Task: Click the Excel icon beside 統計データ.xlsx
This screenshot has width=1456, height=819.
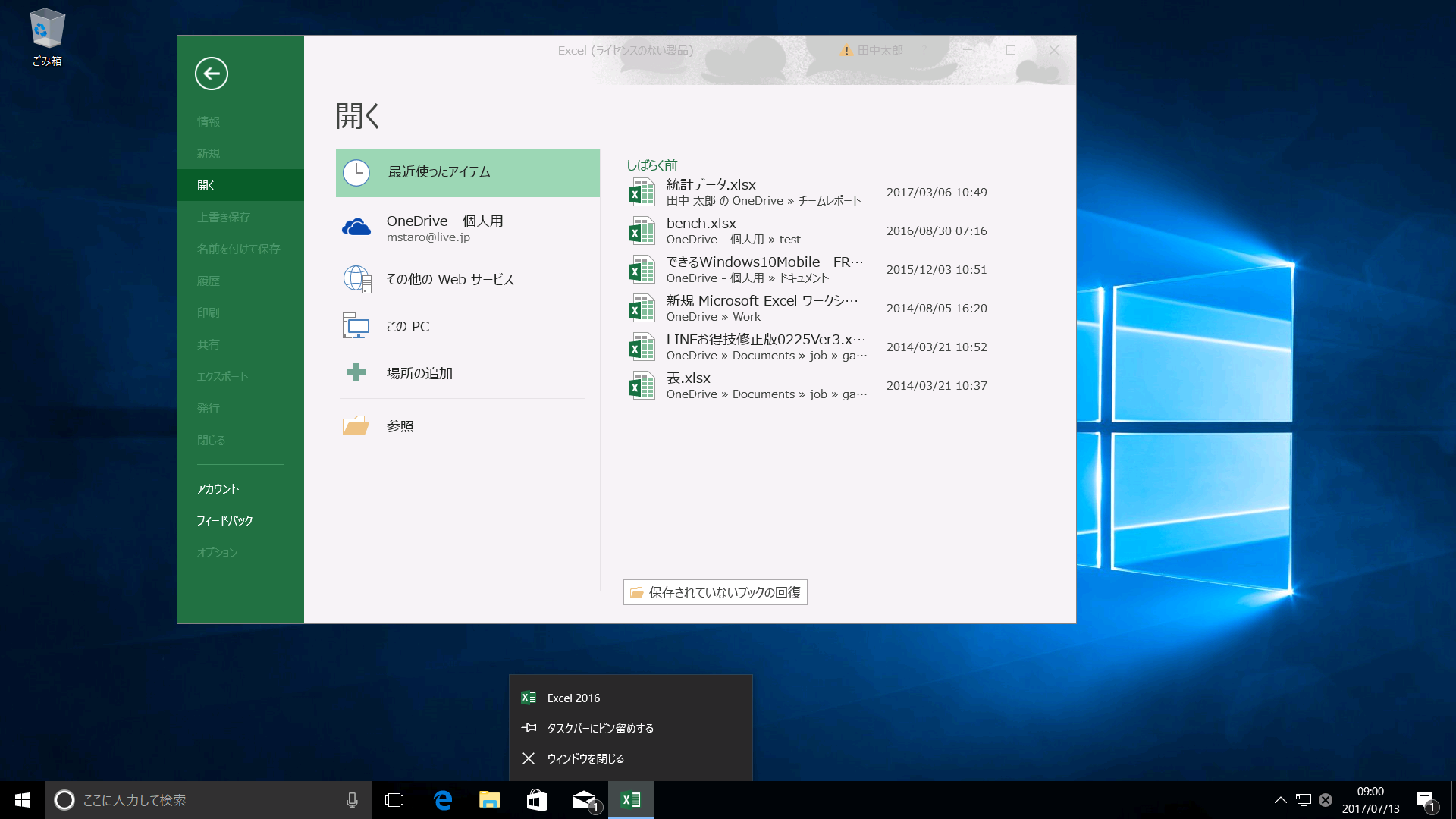Action: (642, 192)
